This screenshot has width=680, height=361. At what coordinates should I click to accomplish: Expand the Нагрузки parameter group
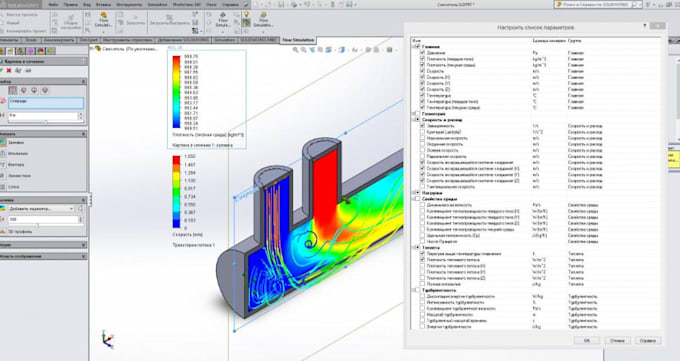(413, 193)
